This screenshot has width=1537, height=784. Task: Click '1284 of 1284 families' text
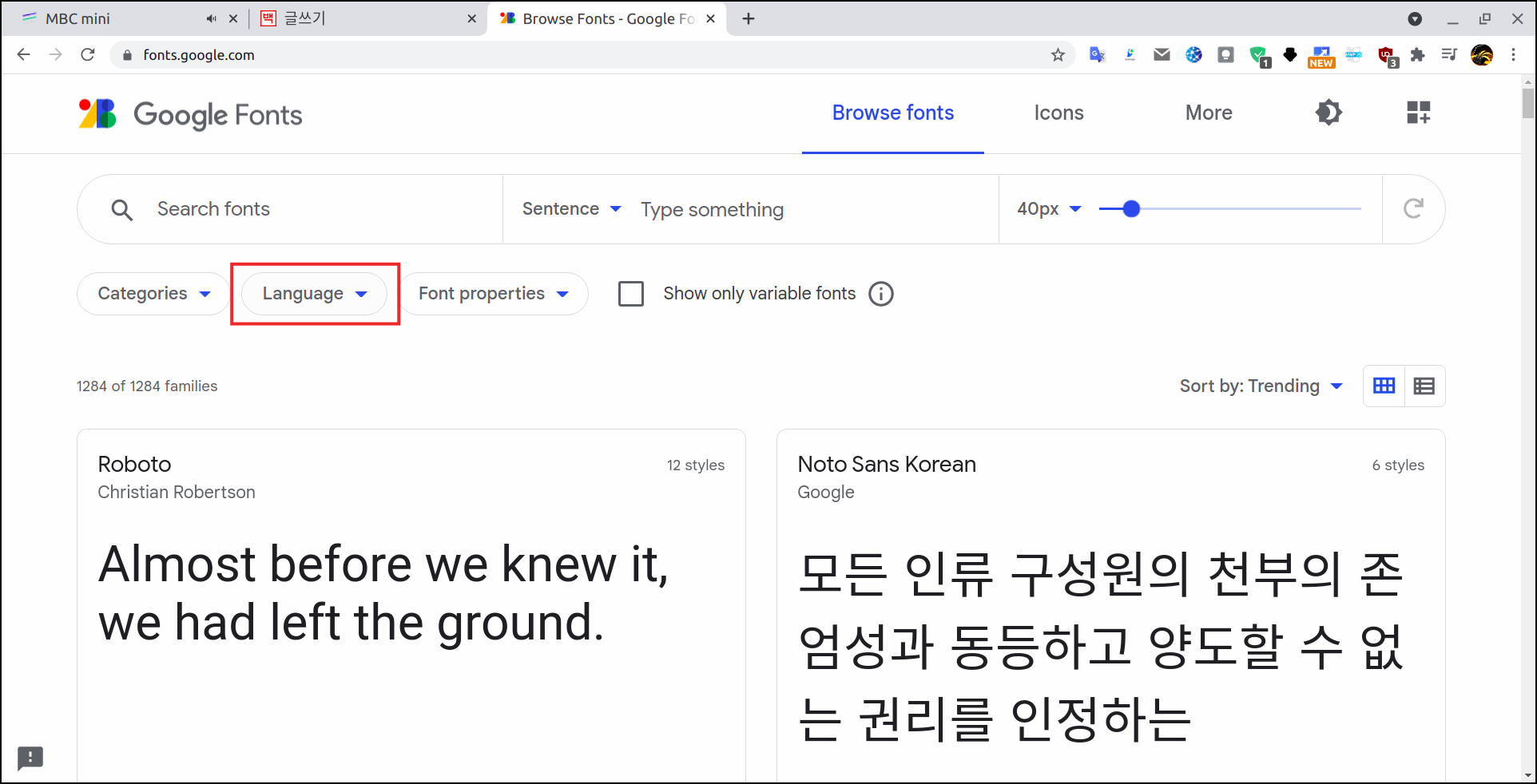pyautogui.click(x=147, y=386)
